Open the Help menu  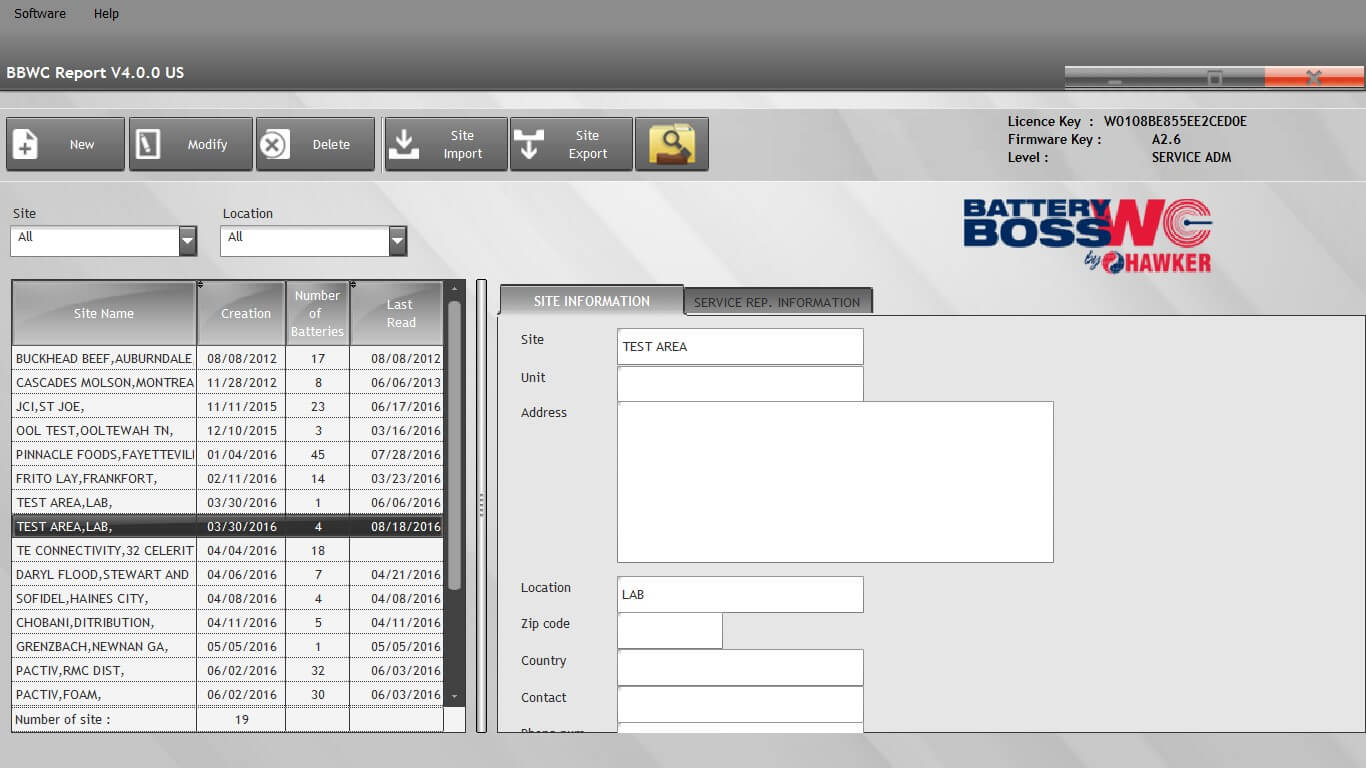(x=105, y=13)
